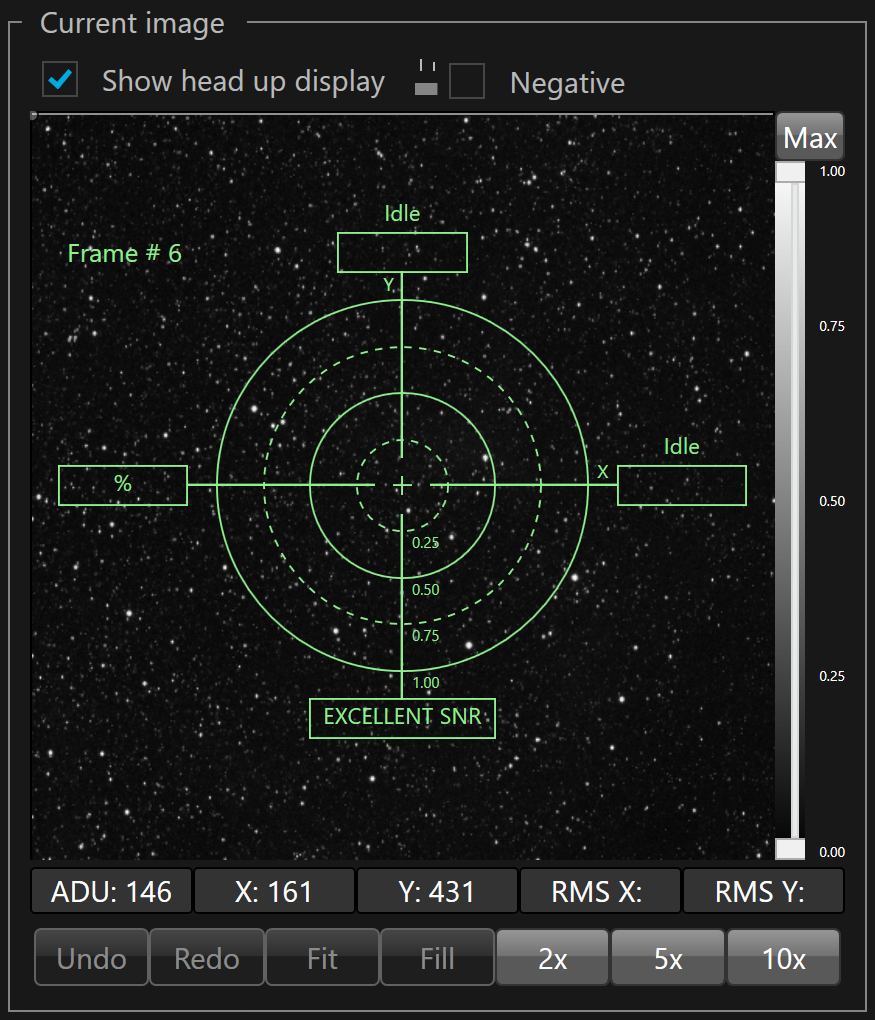Uncheck Show head up display checkbox
This screenshot has width=875, height=1020.
tap(60, 79)
